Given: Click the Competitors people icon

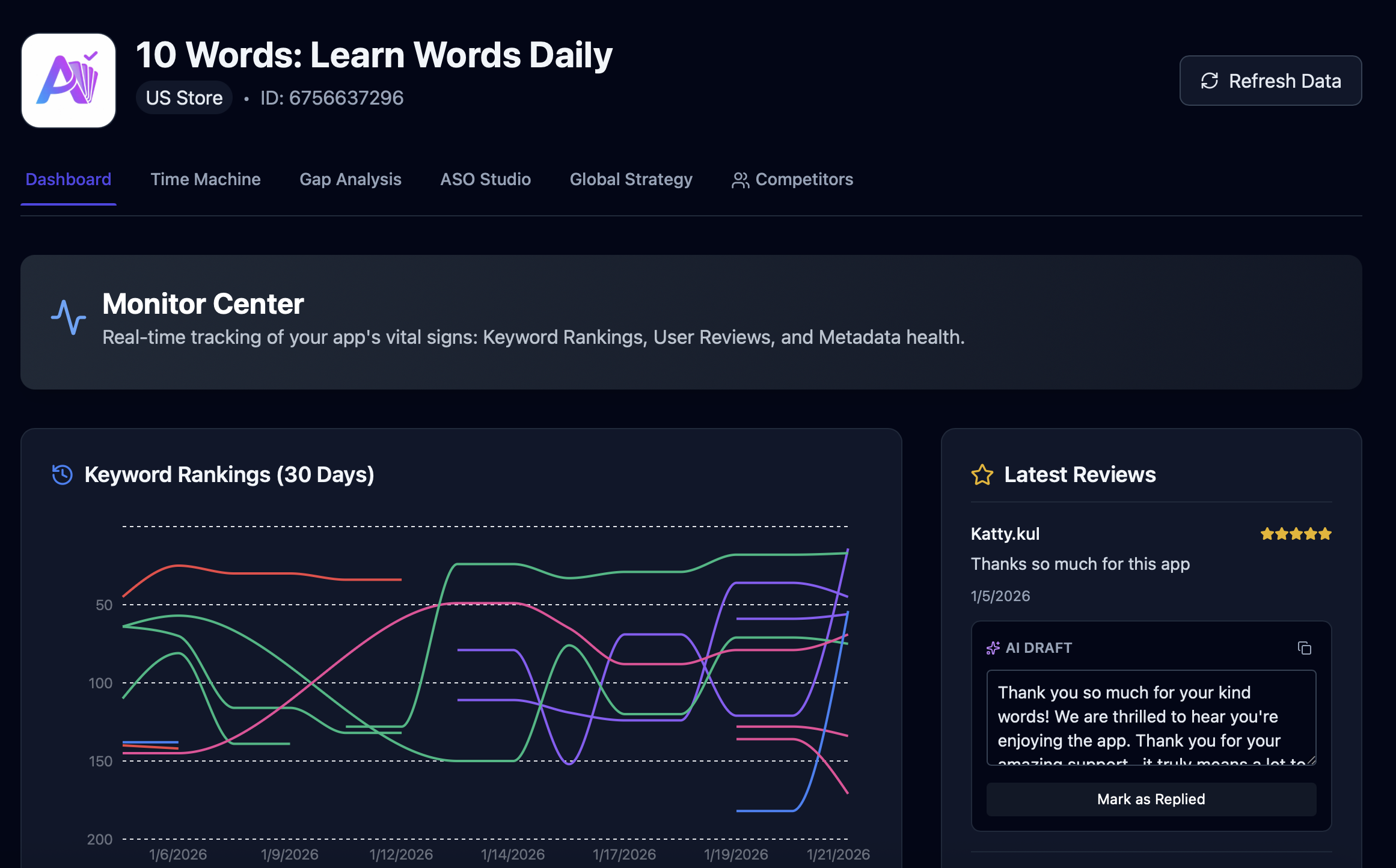Looking at the screenshot, I should [740, 180].
